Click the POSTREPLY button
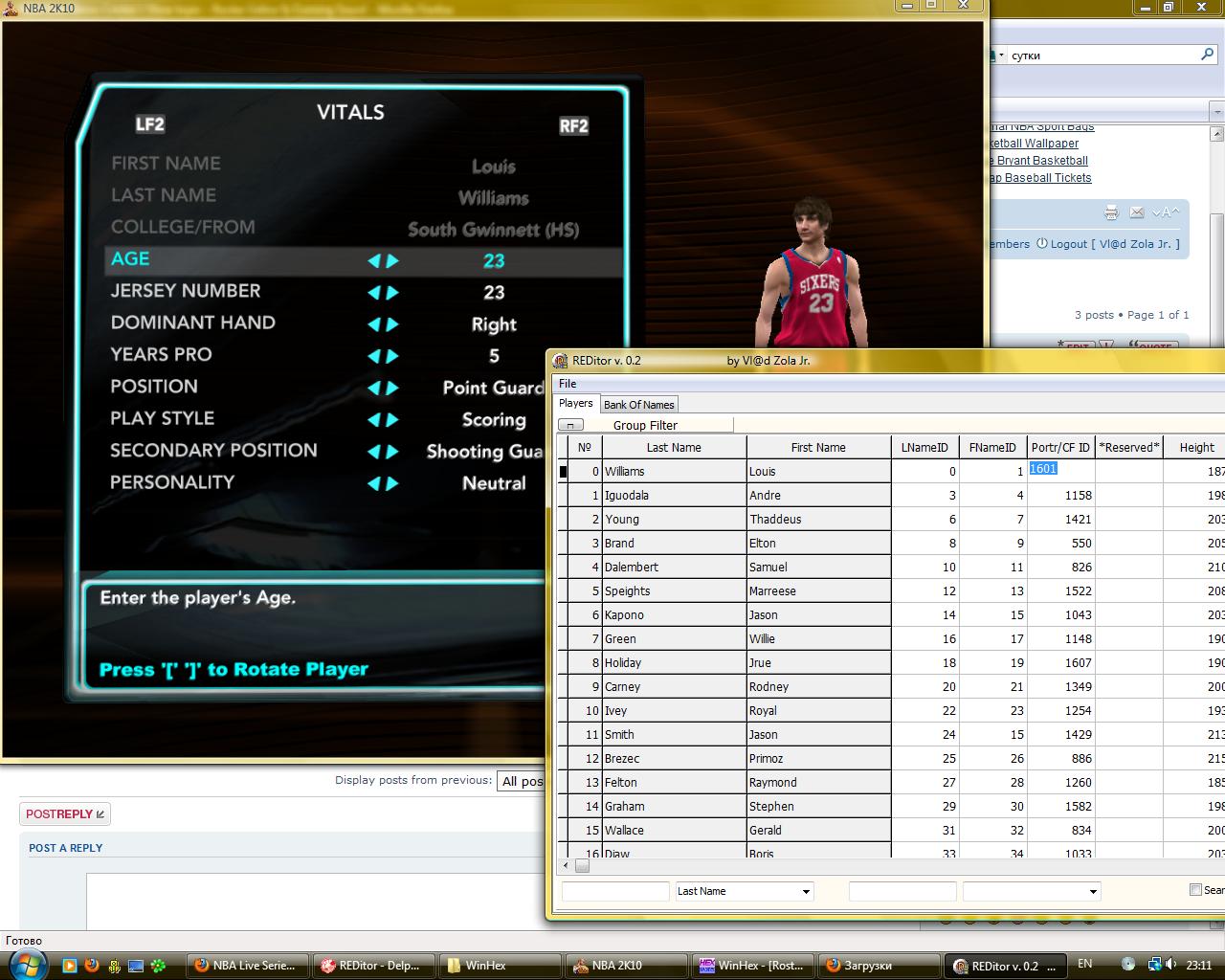This screenshot has height=980, width=1225. tap(65, 814)
